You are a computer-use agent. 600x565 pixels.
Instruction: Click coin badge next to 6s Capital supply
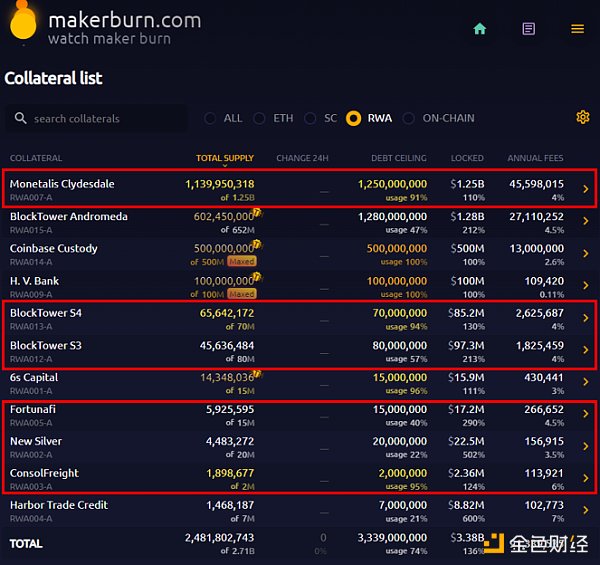257,373
